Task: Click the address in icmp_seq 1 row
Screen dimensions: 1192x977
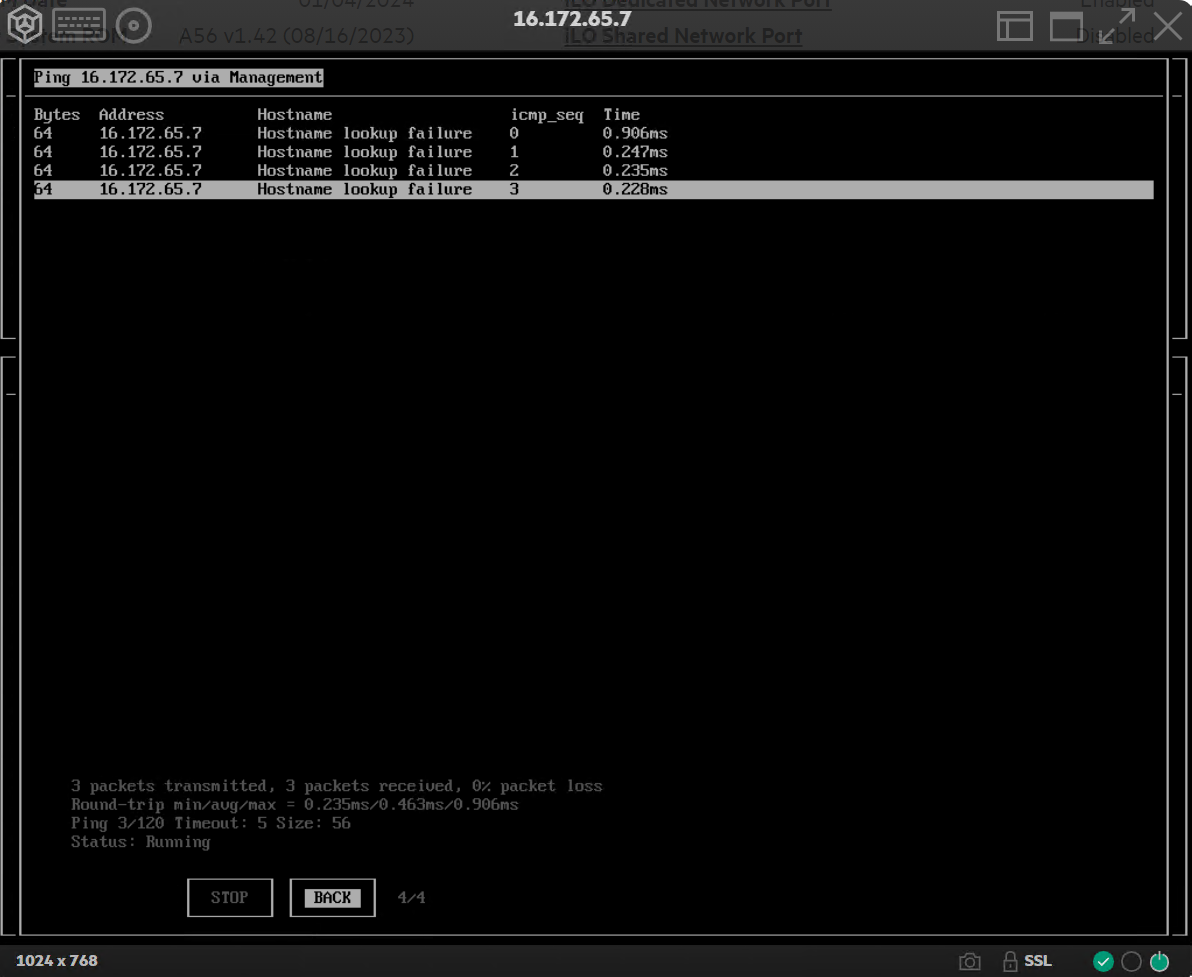Action: pyautogui.click(x=151, y=152)
